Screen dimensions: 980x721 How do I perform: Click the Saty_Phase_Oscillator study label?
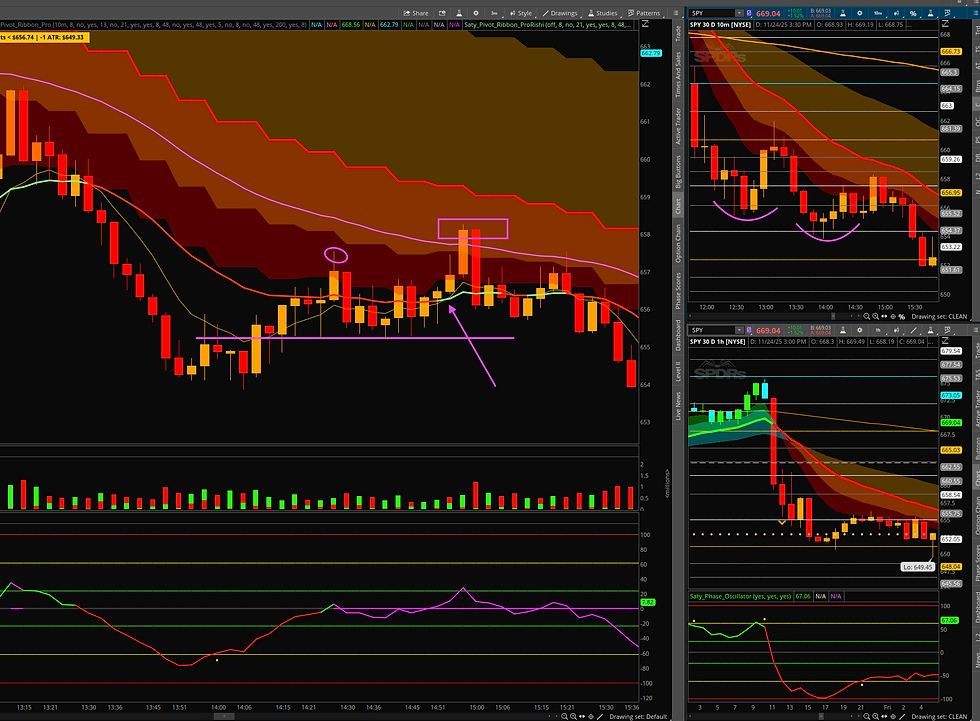pyautogui.click(x=740, y=596)
